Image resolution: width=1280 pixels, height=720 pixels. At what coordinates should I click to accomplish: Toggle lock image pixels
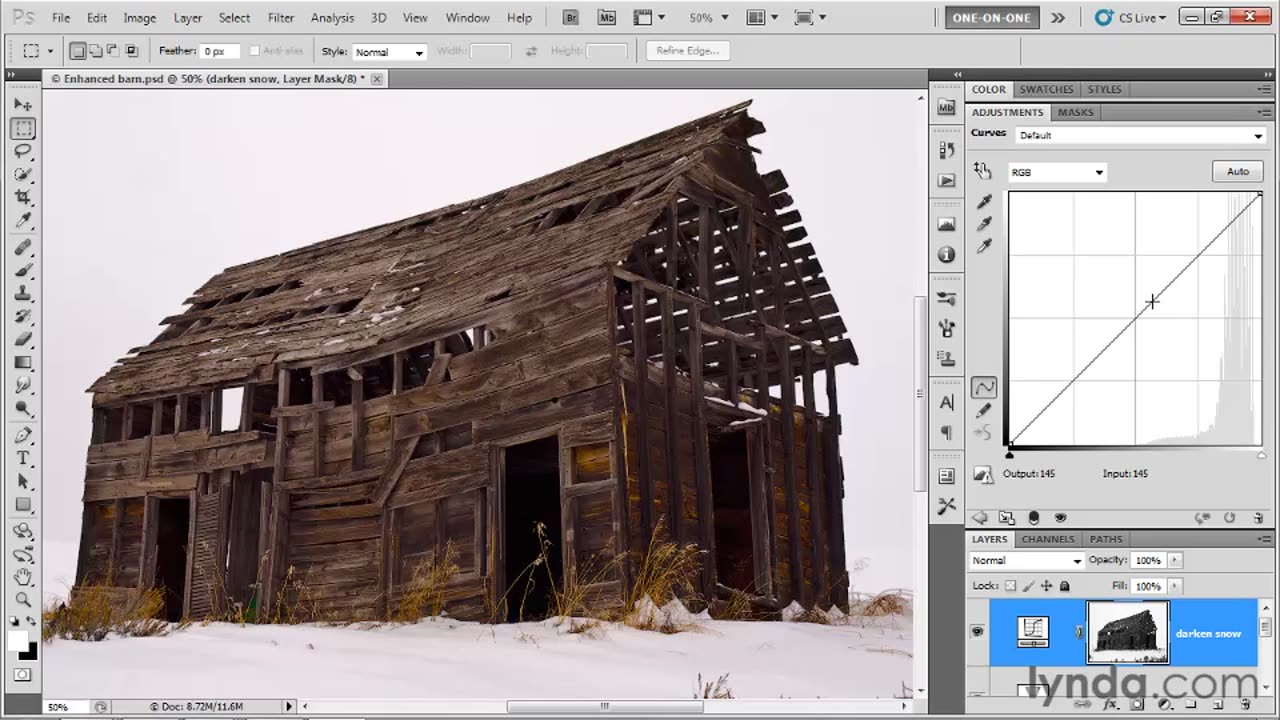pyautogui.click(x=1029, y=586)
